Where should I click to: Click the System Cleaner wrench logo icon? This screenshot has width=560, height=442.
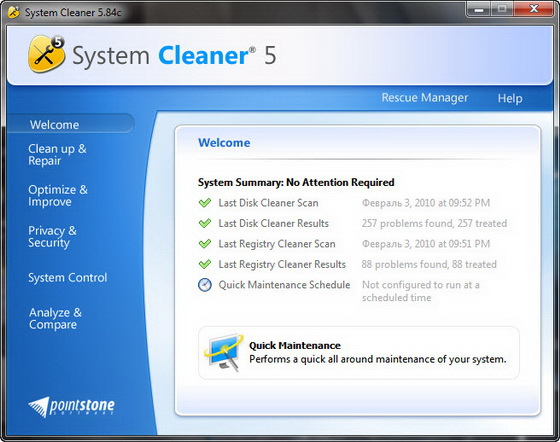coord(46,54)
